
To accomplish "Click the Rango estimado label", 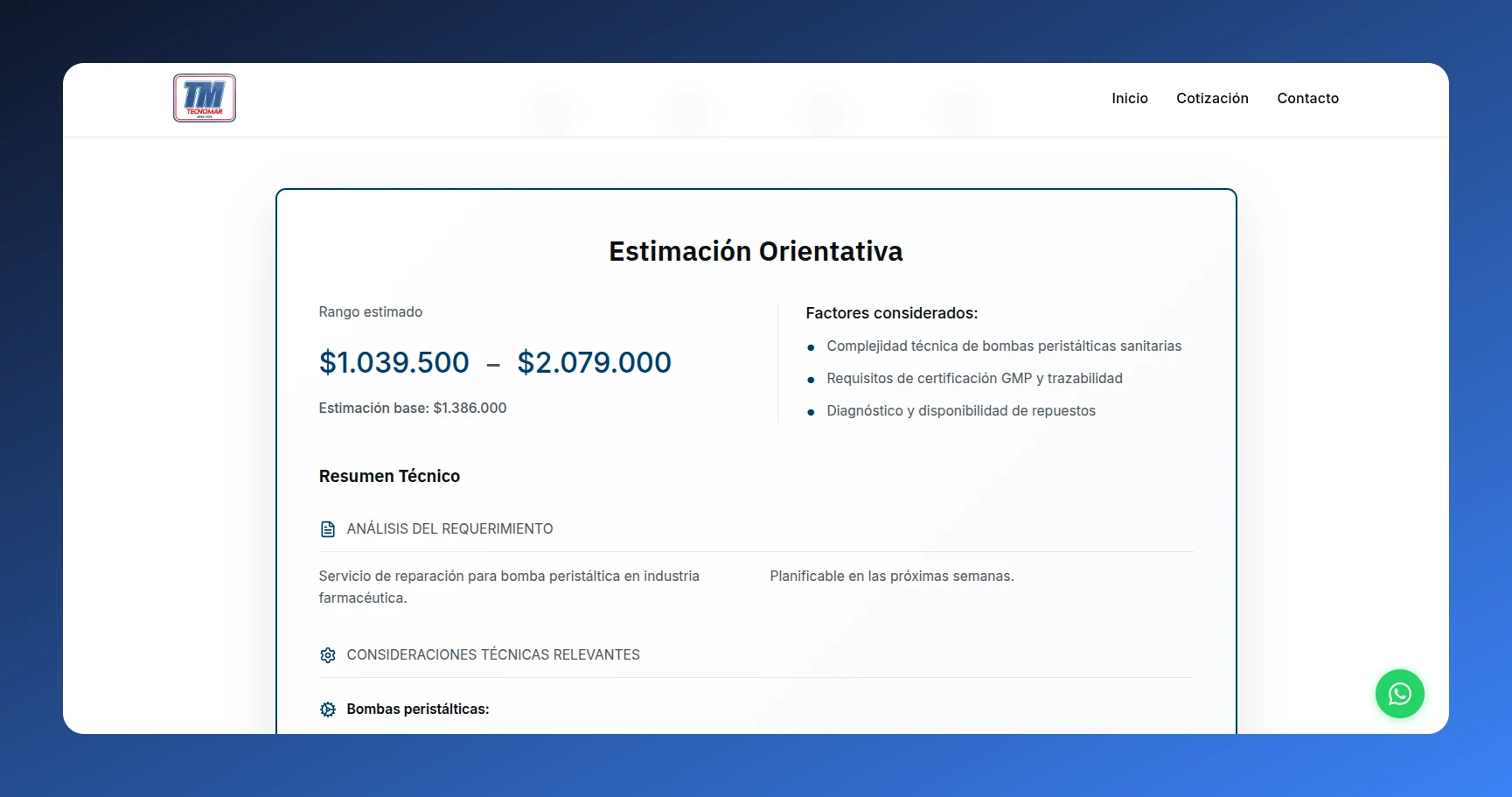I will pyautogui.click(x=371, y=311).
